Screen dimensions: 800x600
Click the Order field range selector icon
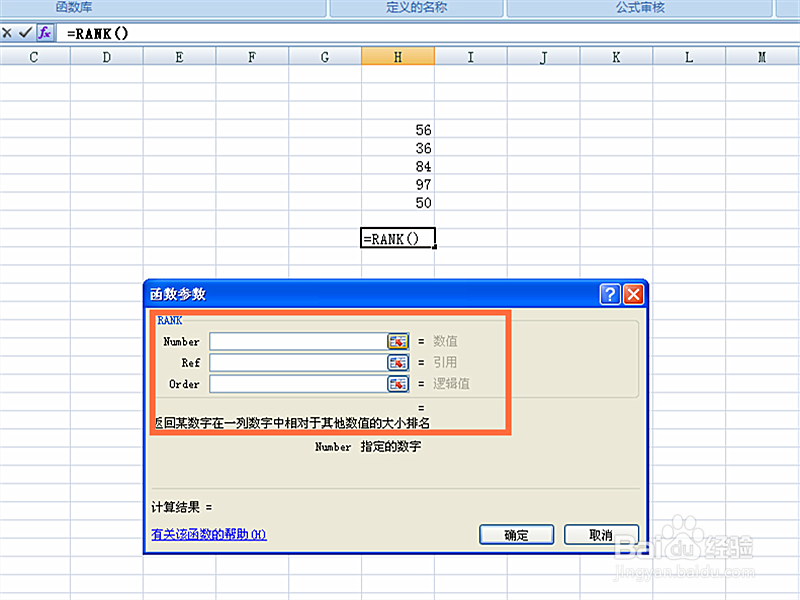click(x=398, y=384)
